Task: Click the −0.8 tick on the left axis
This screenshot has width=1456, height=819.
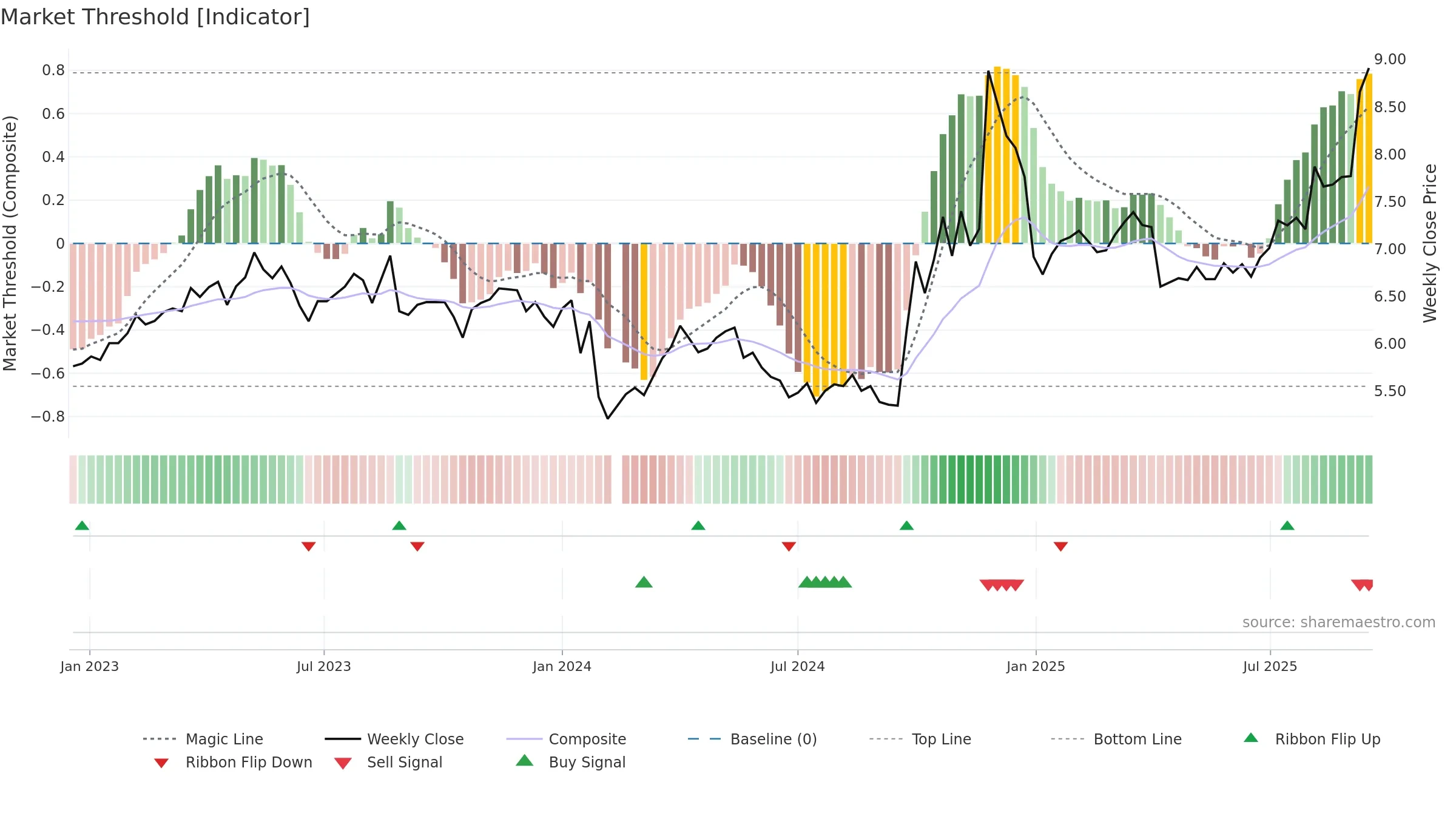Action: (x=48, y=417)
